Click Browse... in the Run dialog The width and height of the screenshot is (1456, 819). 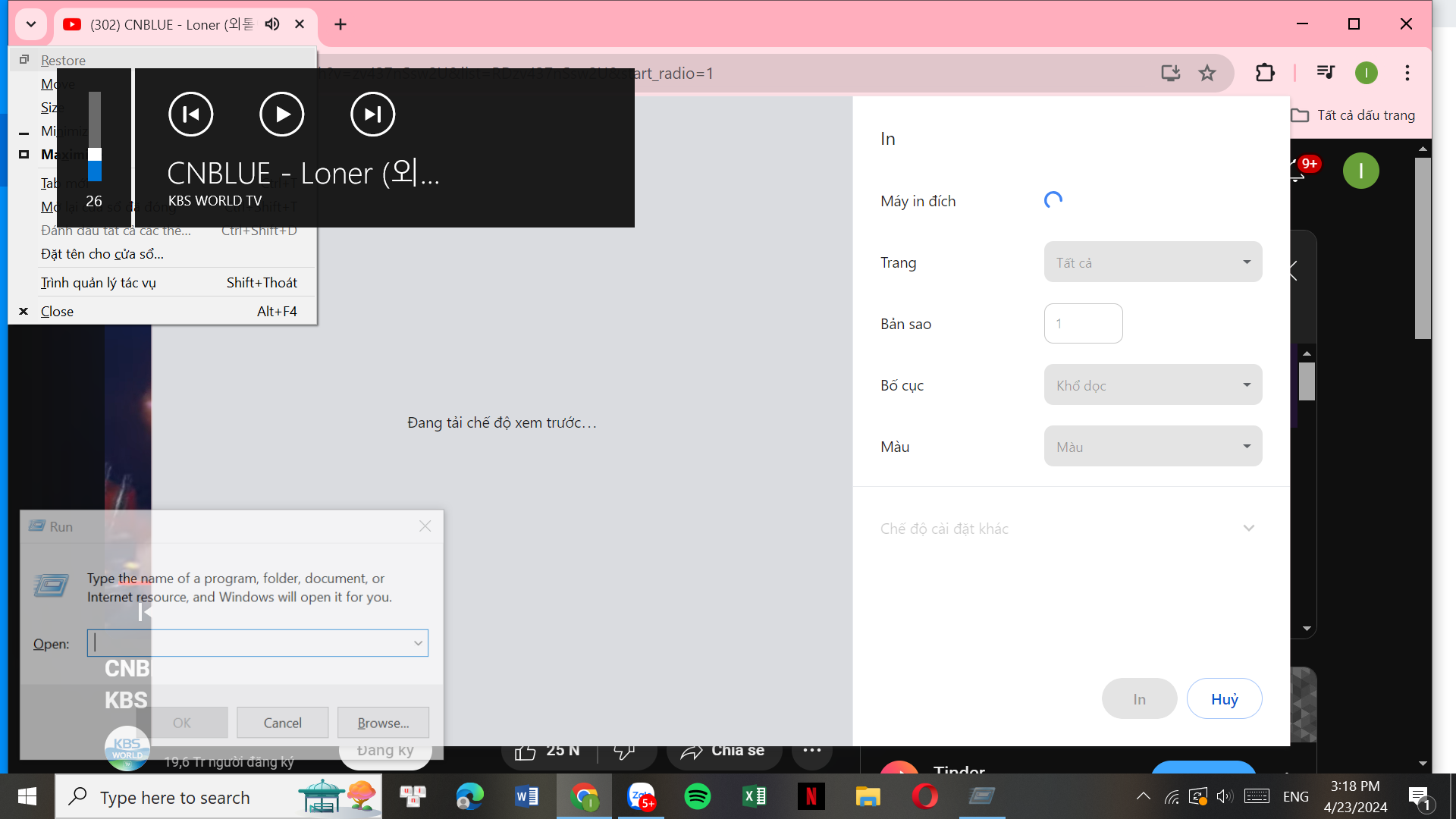pyautogui.click(x=383, y=723)
